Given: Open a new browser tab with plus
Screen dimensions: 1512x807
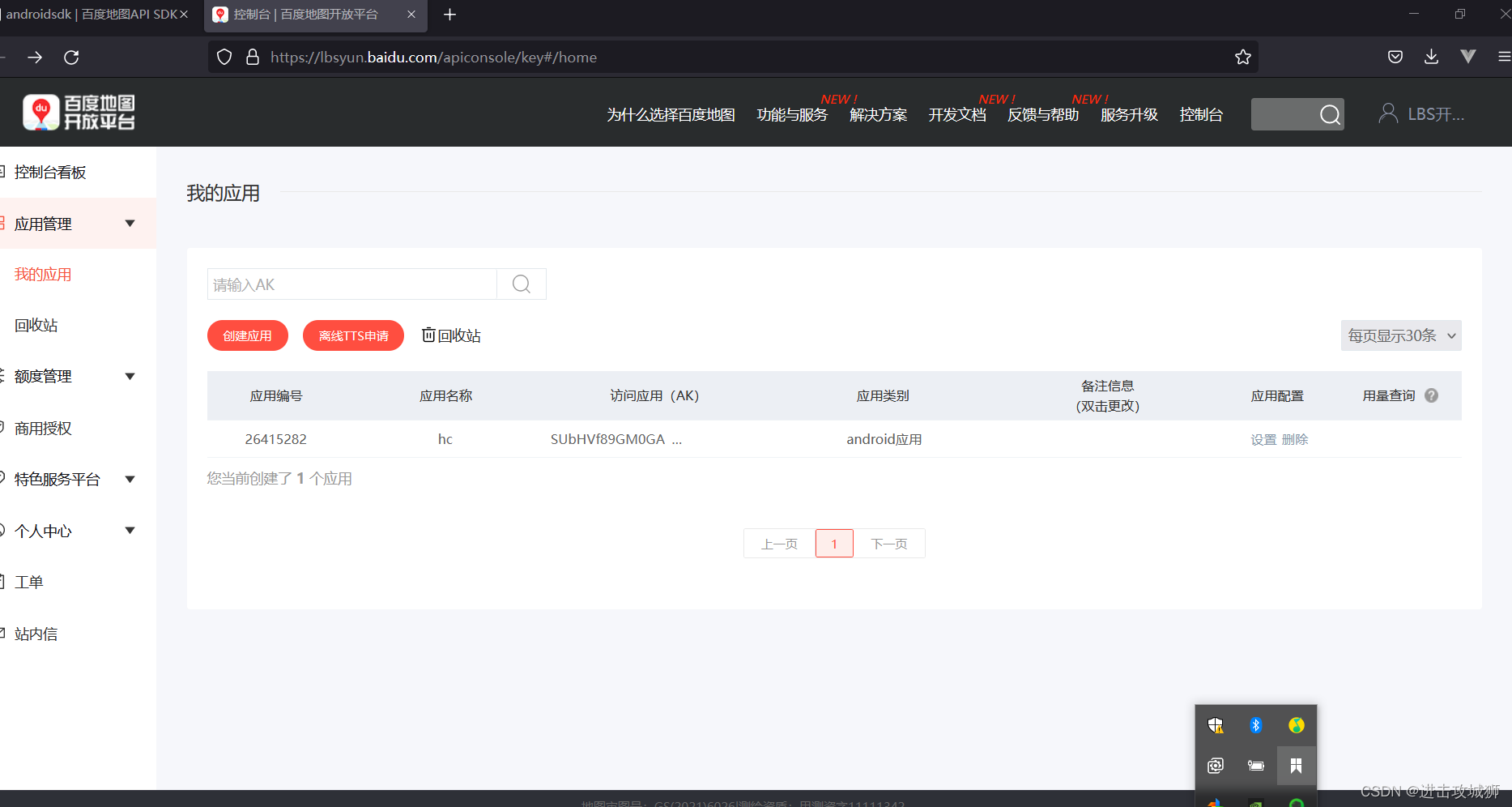Looking at the screenshot, I should click(450, 15).
